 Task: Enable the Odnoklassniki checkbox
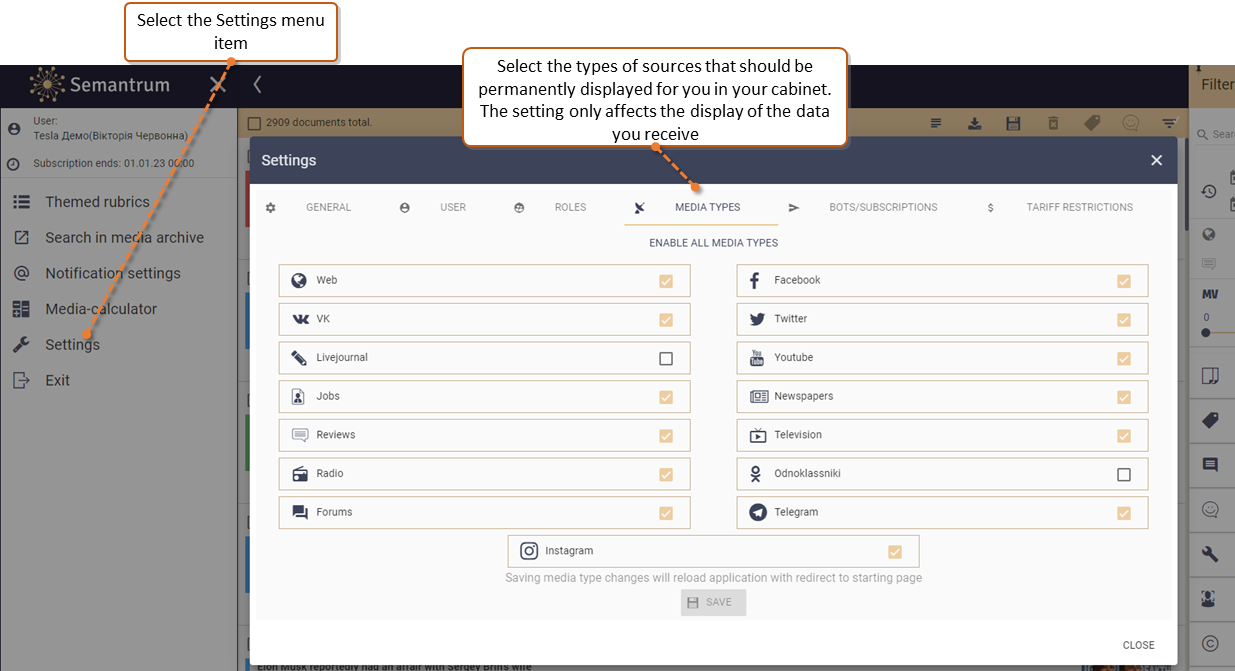(x=1124, y=474)
